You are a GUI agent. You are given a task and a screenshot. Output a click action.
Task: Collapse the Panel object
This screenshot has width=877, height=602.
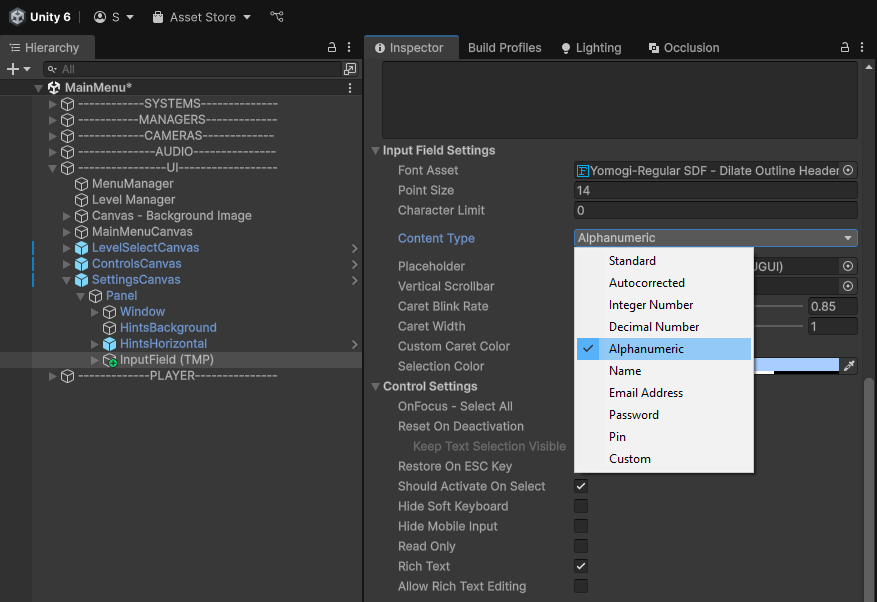[81, 296]
